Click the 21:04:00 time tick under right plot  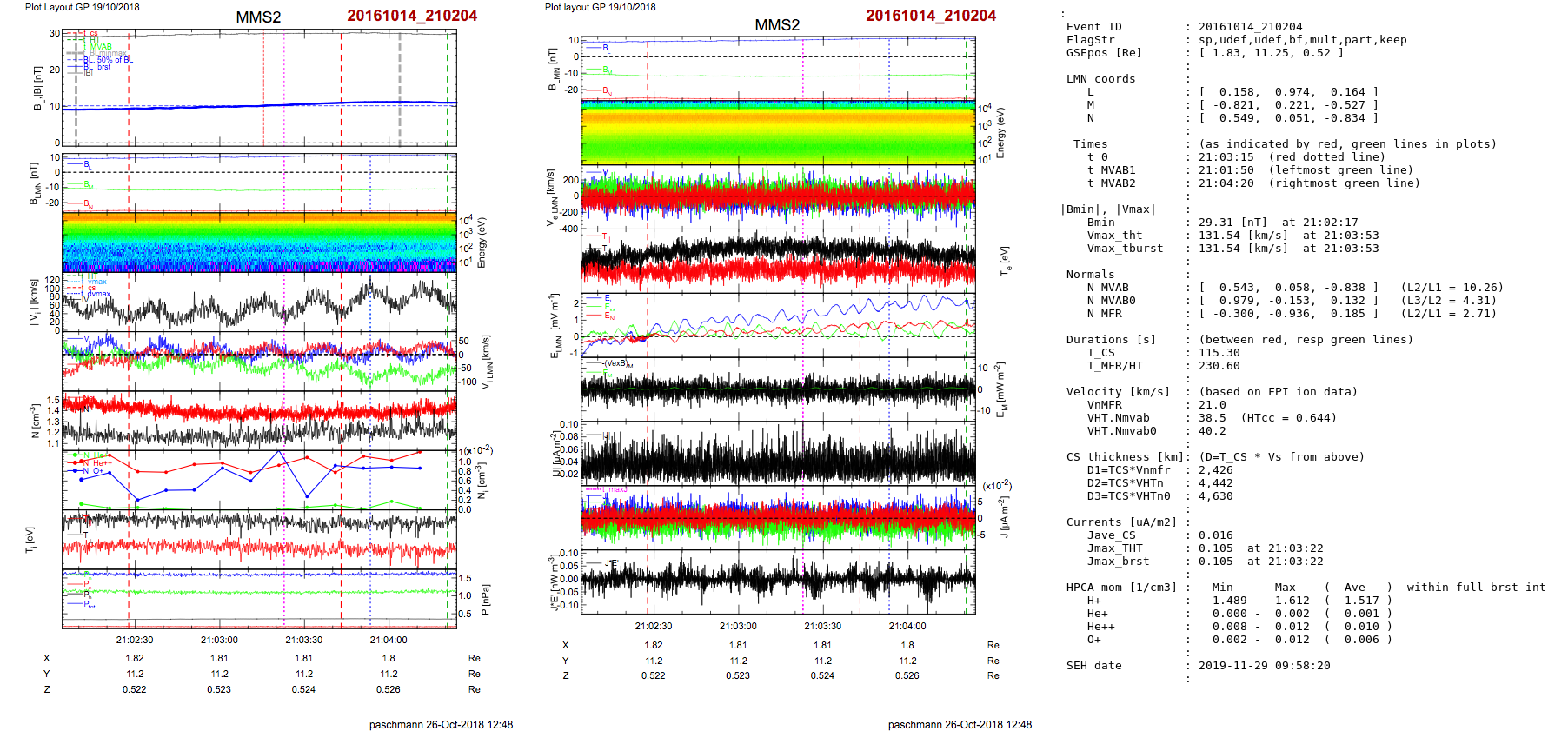tap(907, 626)
